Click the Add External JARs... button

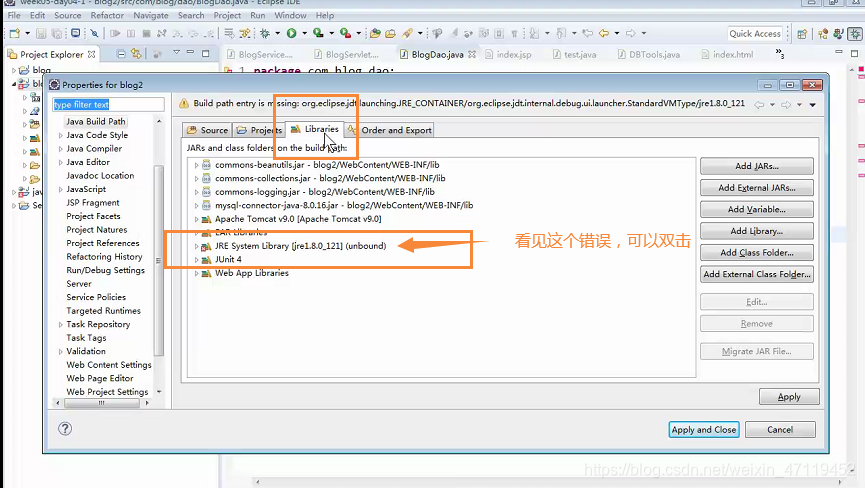(x=757, y=187)
